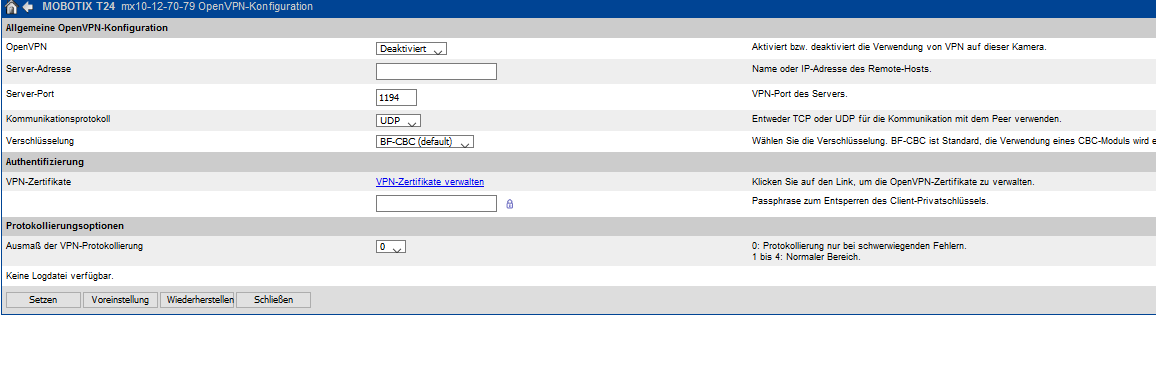Click the Setzen button
This screenshot has height=389, width=1156.
pos(43,300)
